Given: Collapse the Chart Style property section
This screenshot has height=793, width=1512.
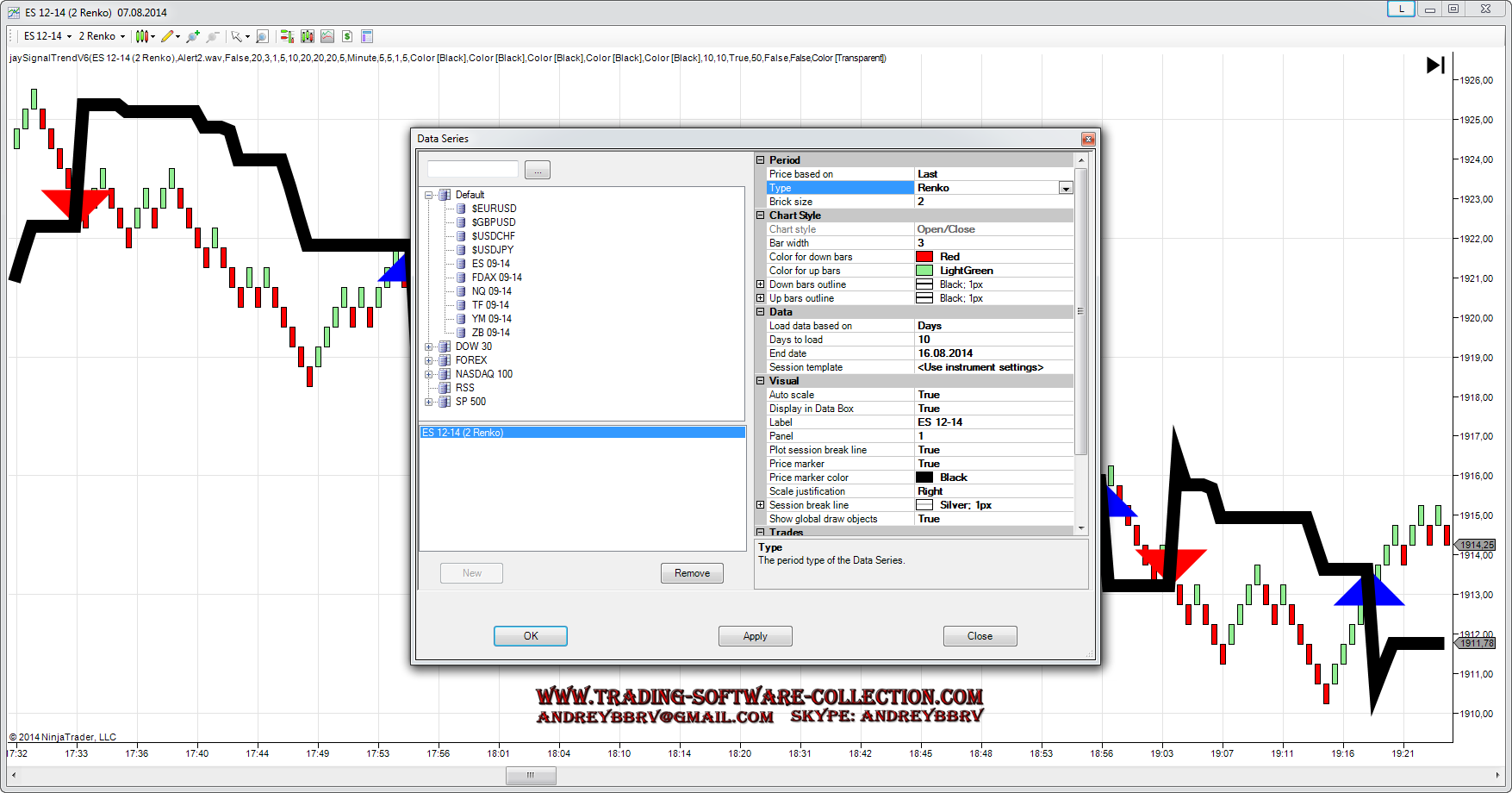Looking at the screenshot, I should pyautogui.click(x=761, y=215).
